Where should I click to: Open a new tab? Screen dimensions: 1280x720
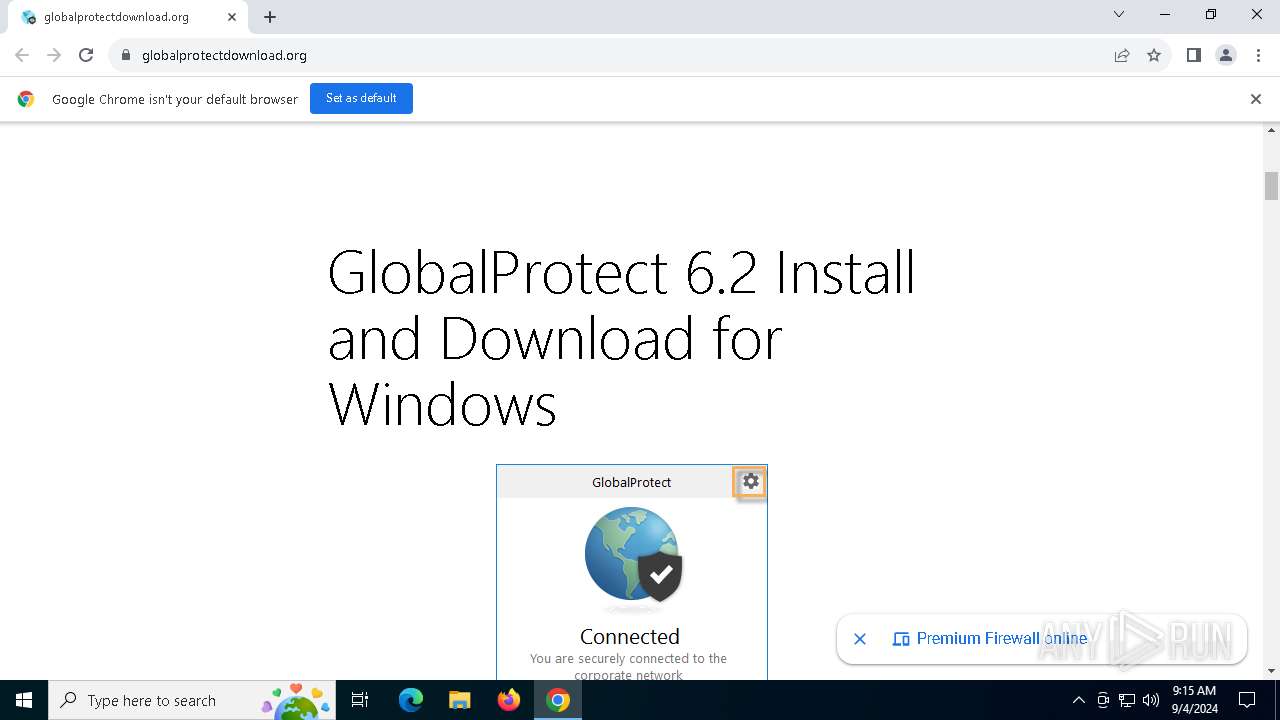click(x=270, y=17)
